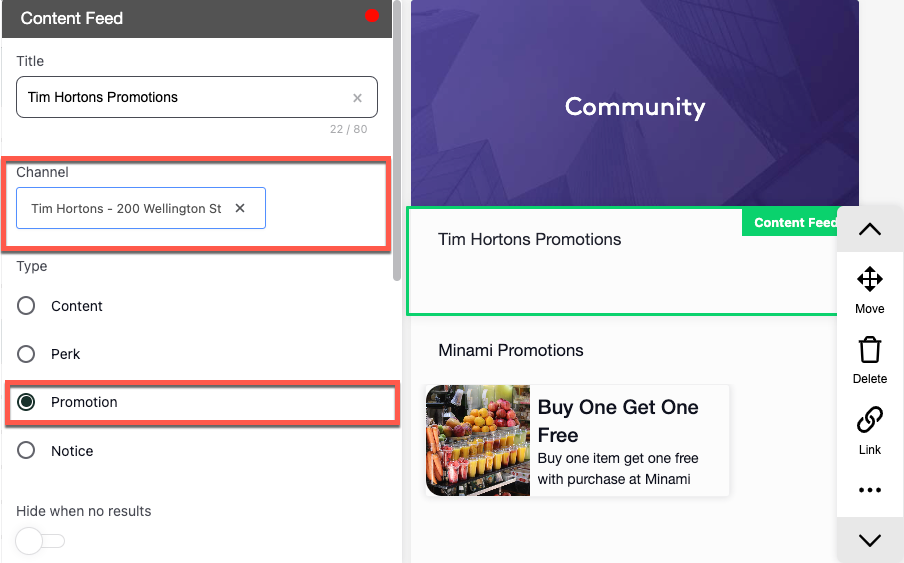
Task: Click the Buy one item get one free description
Action: pos(617,468)
